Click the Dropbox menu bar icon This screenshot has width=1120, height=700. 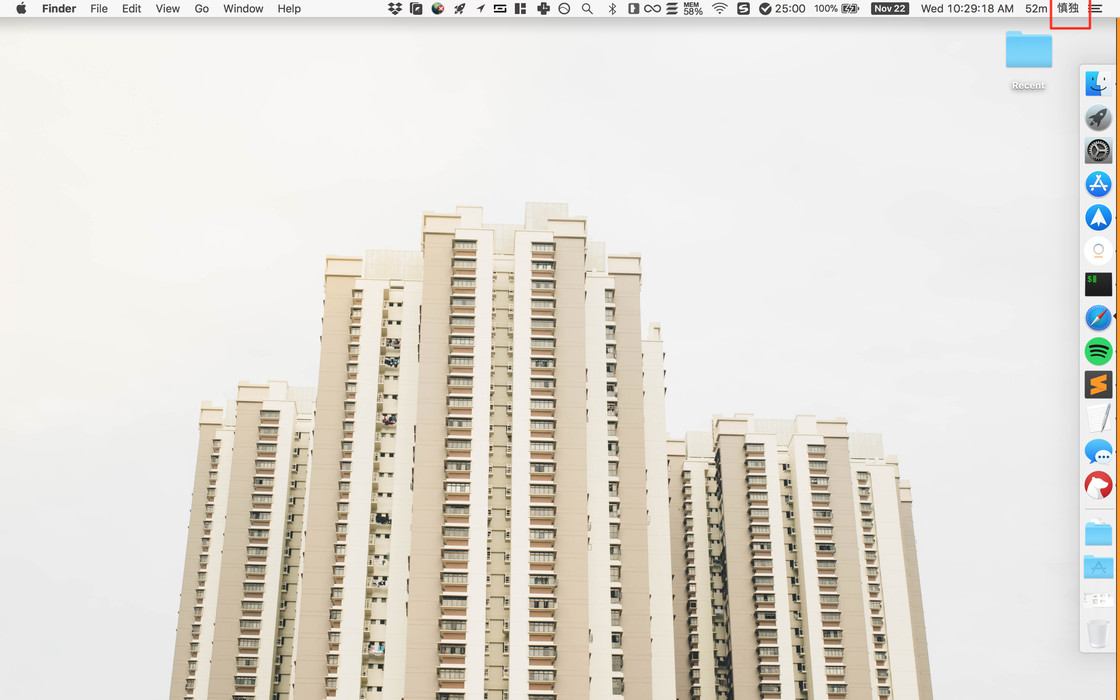[x=395, y=9]
